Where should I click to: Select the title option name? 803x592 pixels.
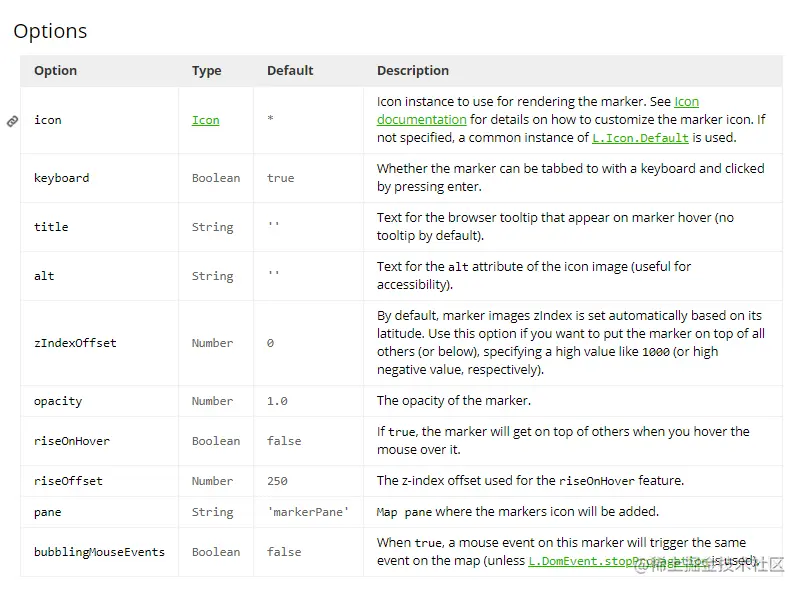(x=51, y=227)
